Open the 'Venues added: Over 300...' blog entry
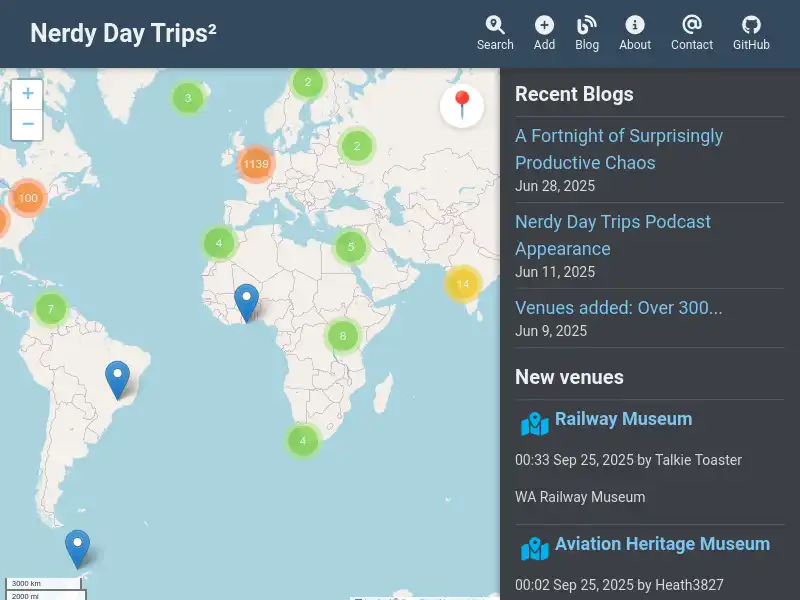This screenshot has width=800, height=600. [618, 308]
